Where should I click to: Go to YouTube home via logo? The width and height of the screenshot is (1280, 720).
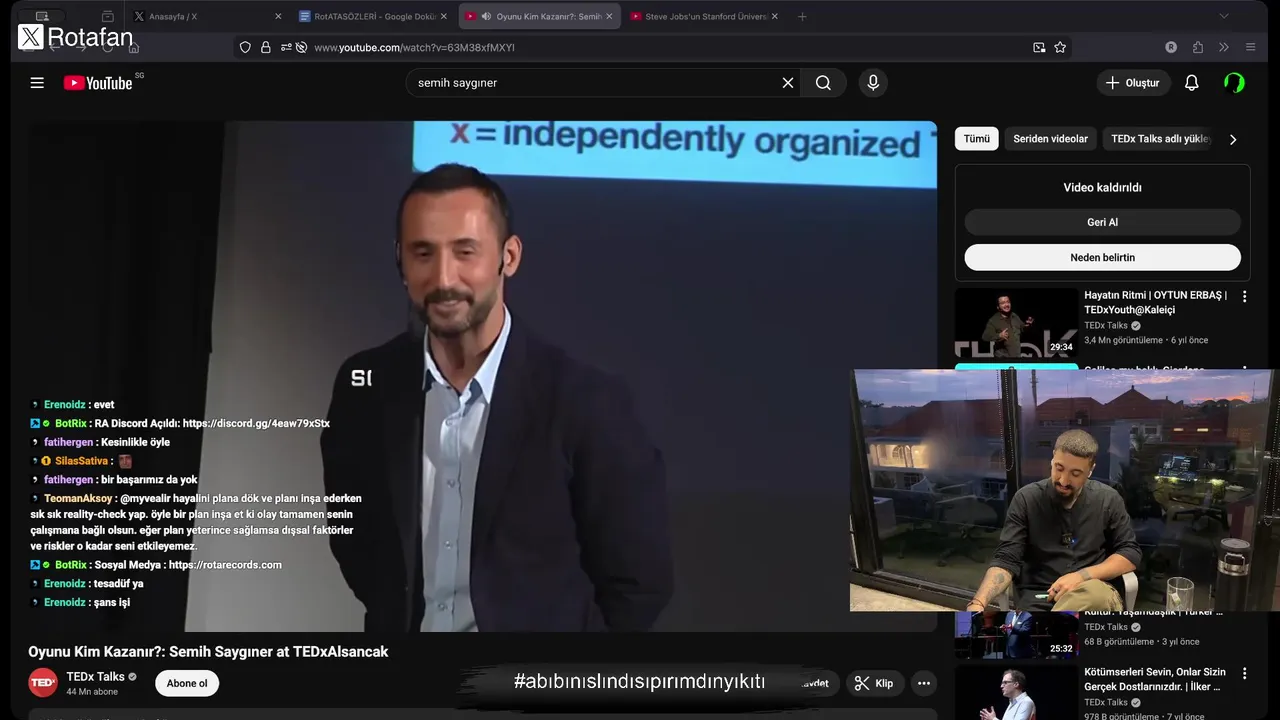[98, 83]
